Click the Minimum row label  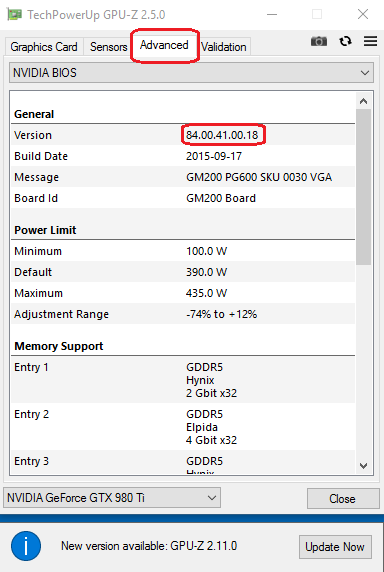38,251
